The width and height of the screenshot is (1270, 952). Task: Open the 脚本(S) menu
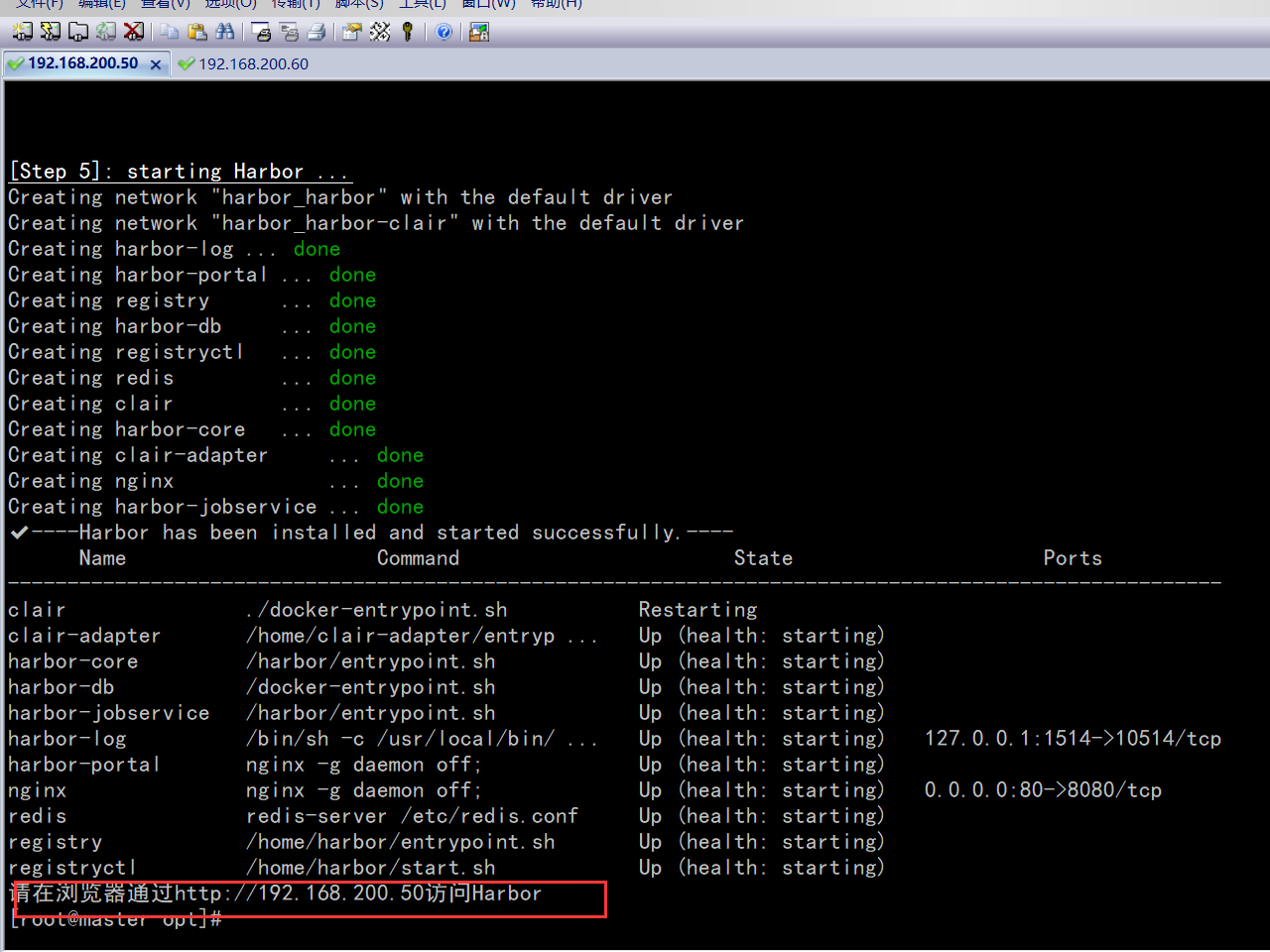(357, 5)
